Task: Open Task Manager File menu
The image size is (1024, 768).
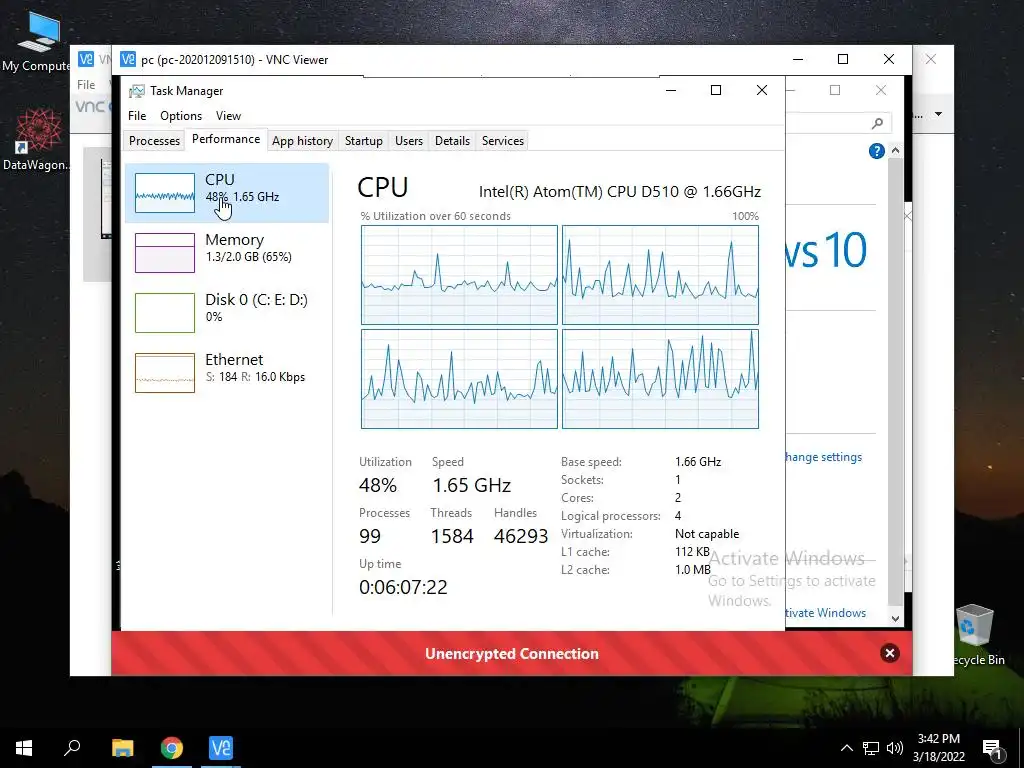Action: pos(137,116)
